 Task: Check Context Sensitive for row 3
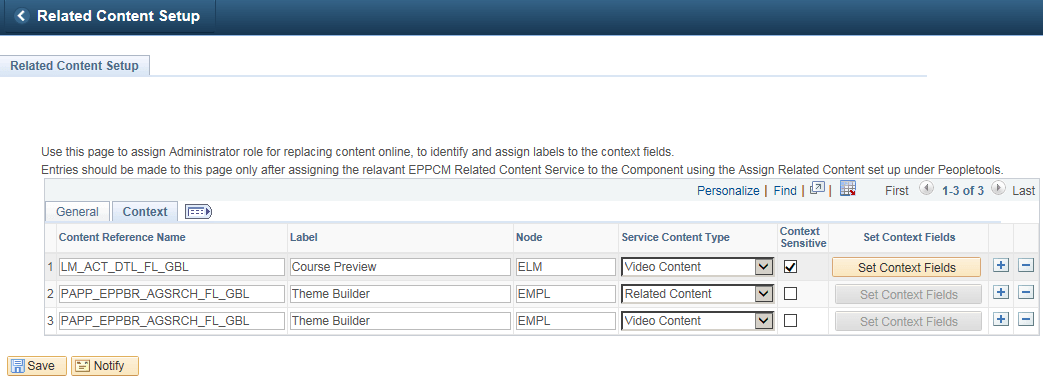790,321
